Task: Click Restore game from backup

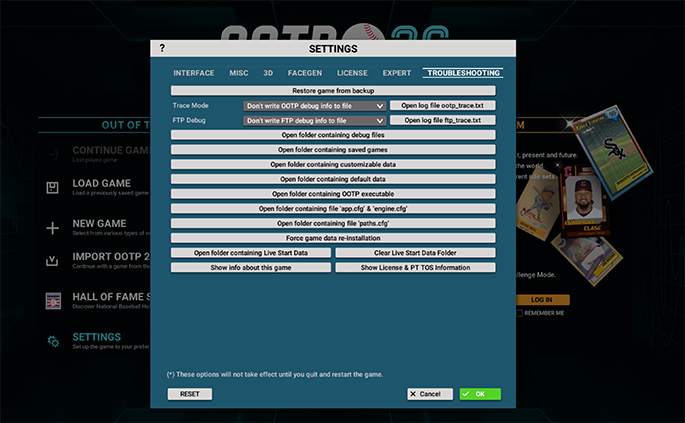Action: point(333,91)
